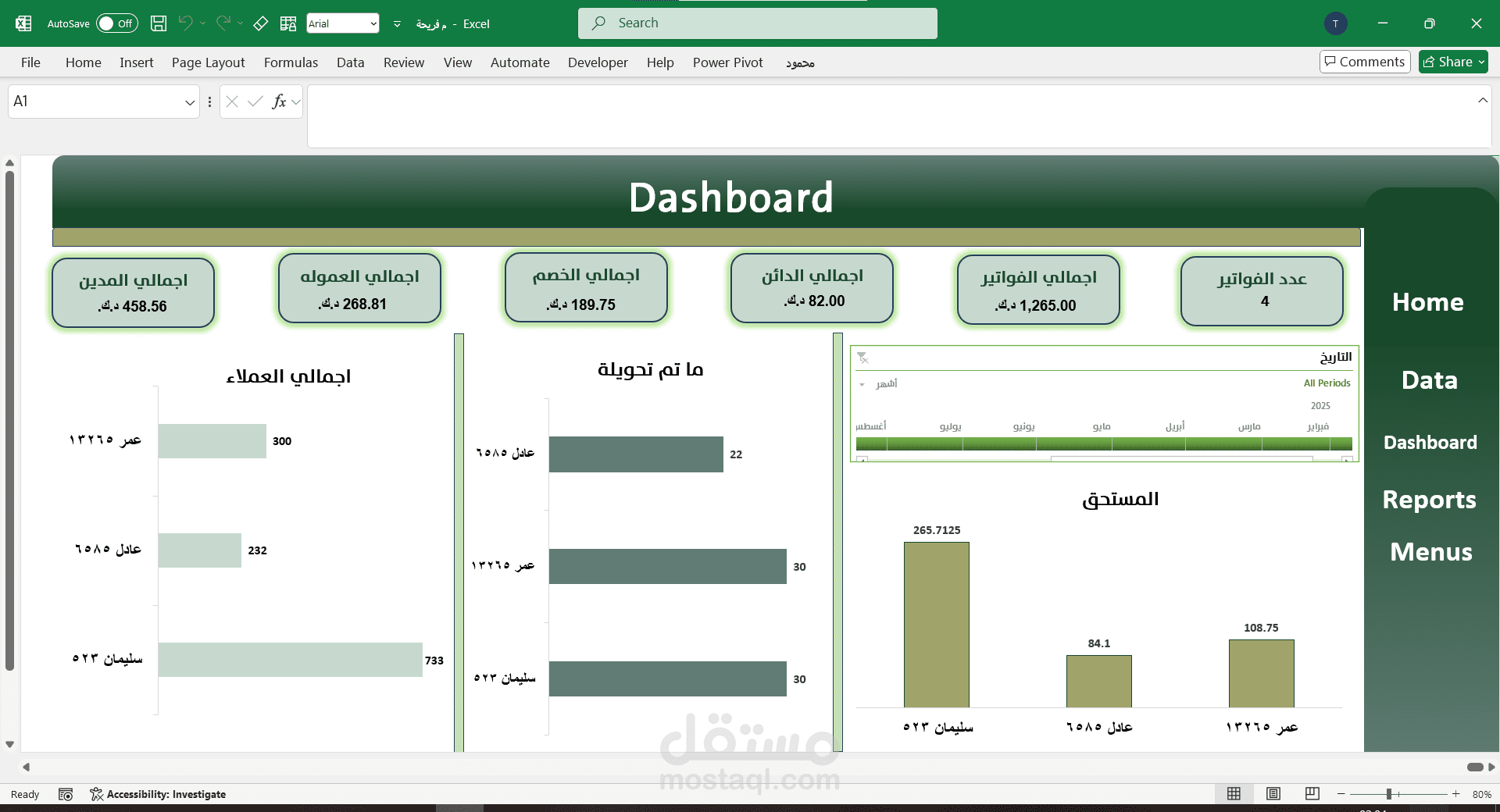The height and width of the screenshot is (812, 1500).
Task: Open the Redo history dropdown arrow
Action: tap(241, 23)
